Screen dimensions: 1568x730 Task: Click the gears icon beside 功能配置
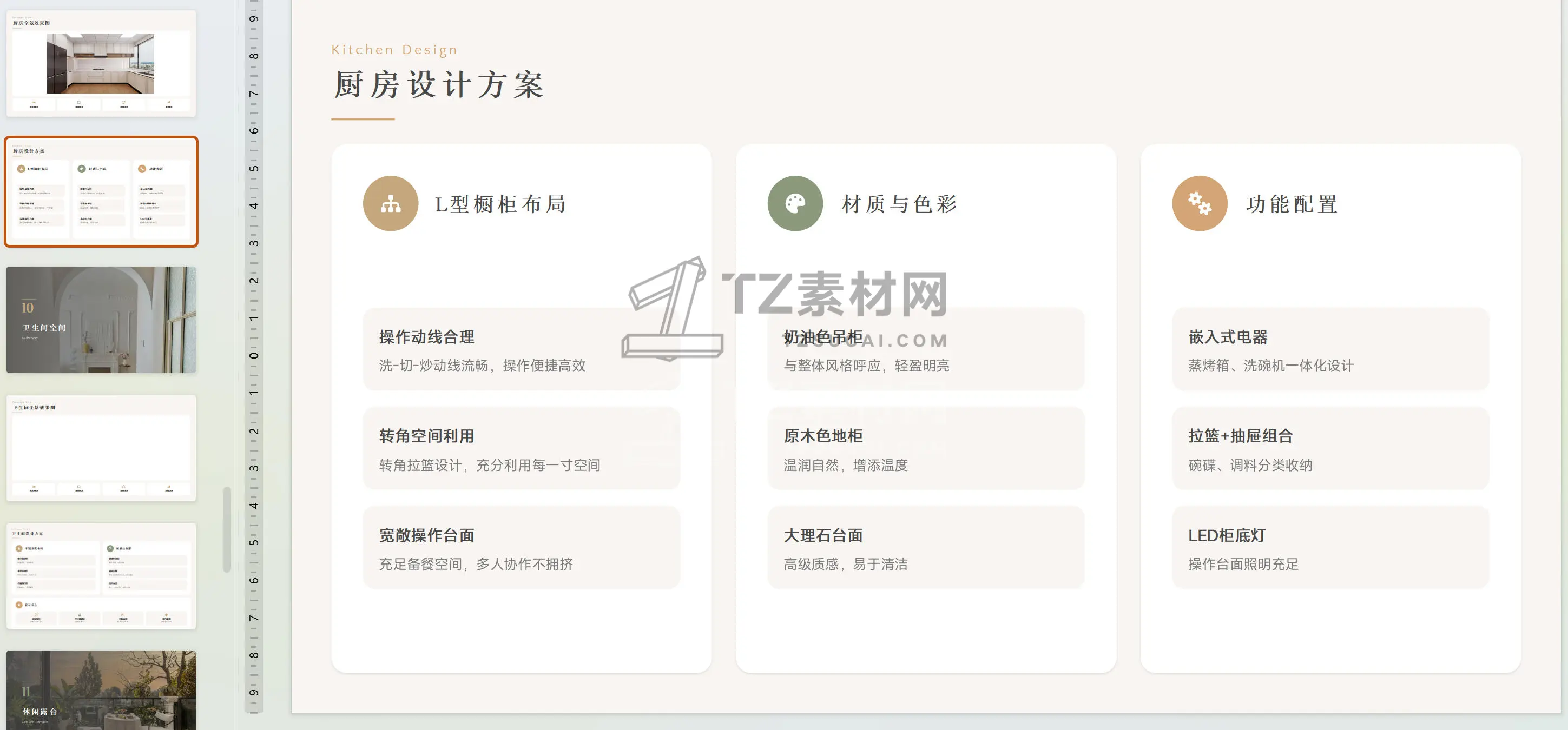[x=1199, y=204]
